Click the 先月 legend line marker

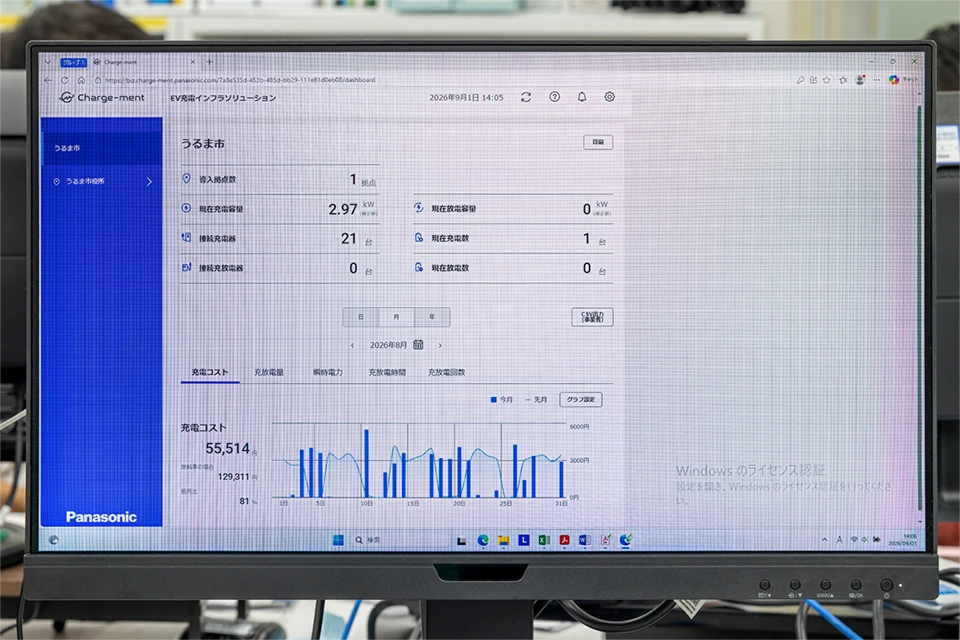pos(528,400)
